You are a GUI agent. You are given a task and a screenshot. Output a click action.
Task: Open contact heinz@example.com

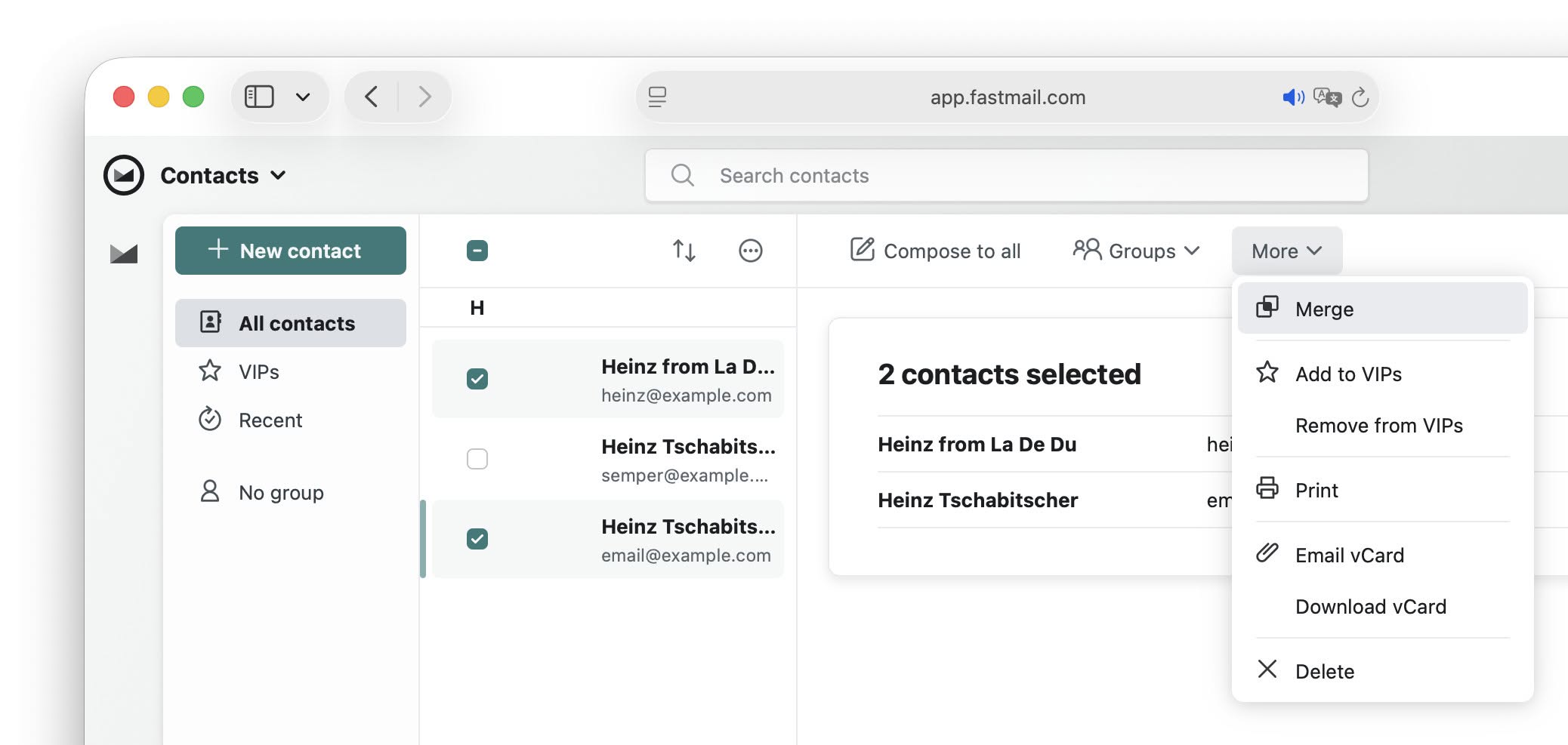click(608, 379)
